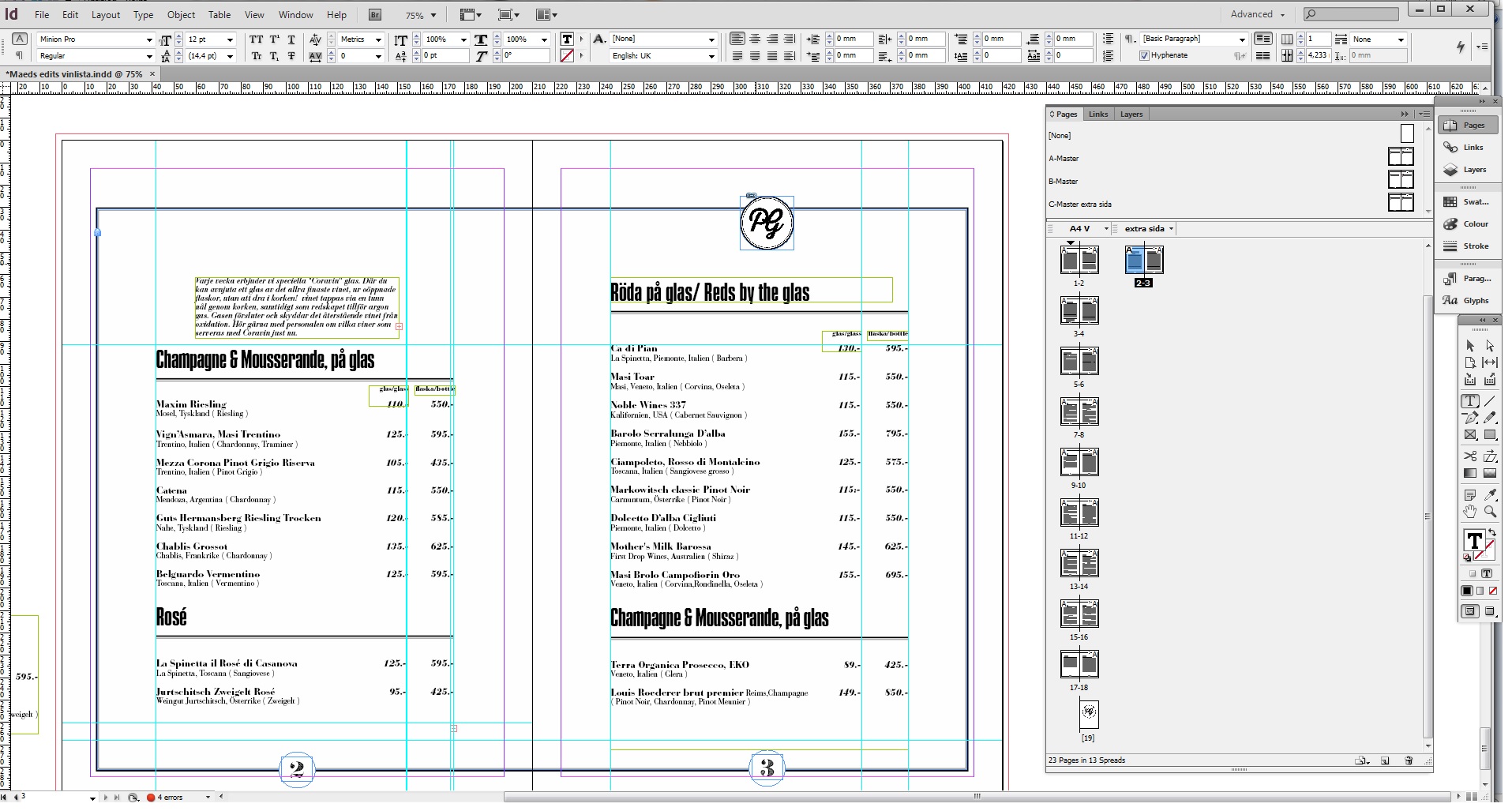The image size is (1512, 811).
Task: Select the Eyedropper tool
Action: click(x=1490, y=495)
